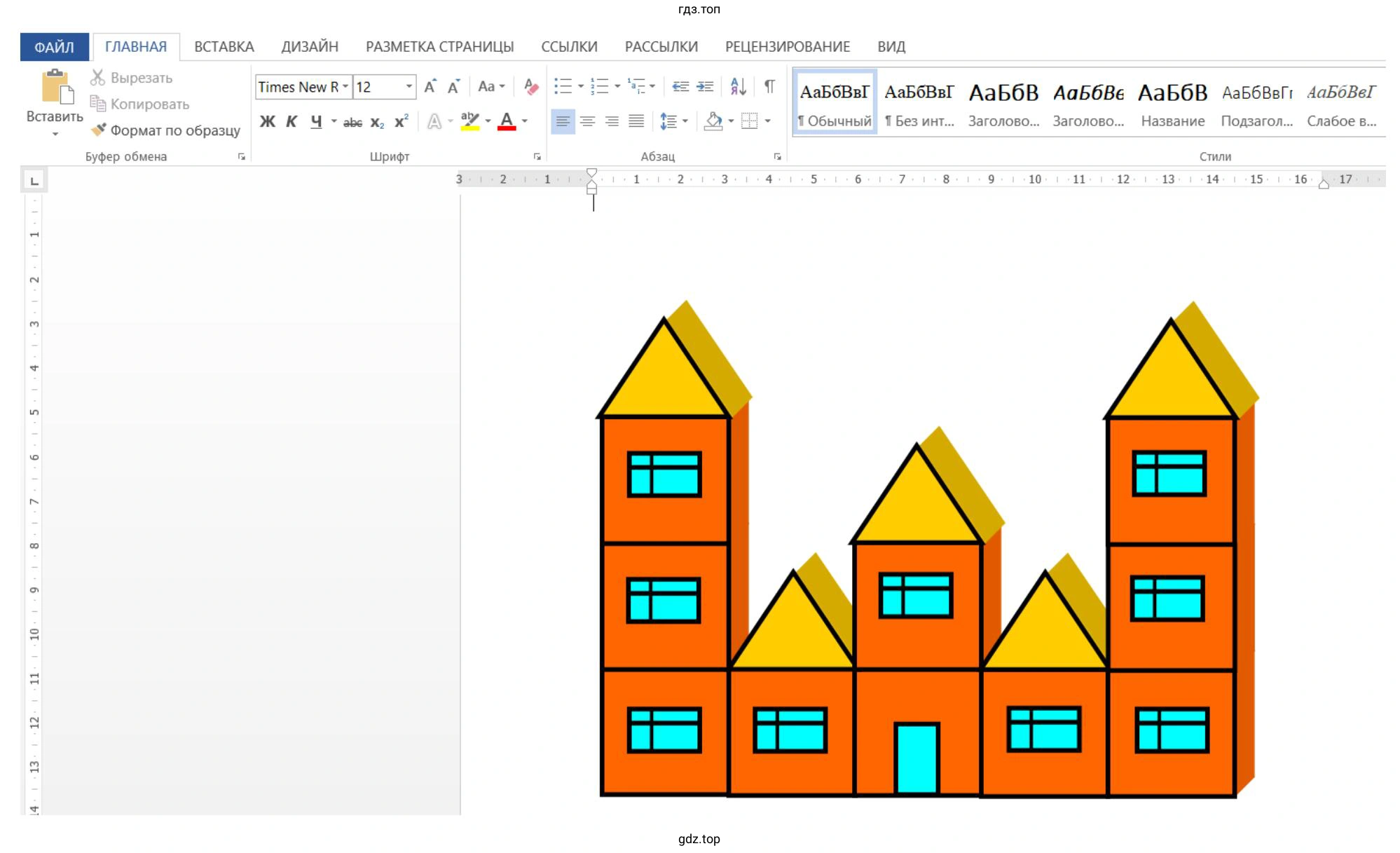Viewport: 1400px width, 853px height.
Task: Apply the Обычный style
Action: pos(835,103)
